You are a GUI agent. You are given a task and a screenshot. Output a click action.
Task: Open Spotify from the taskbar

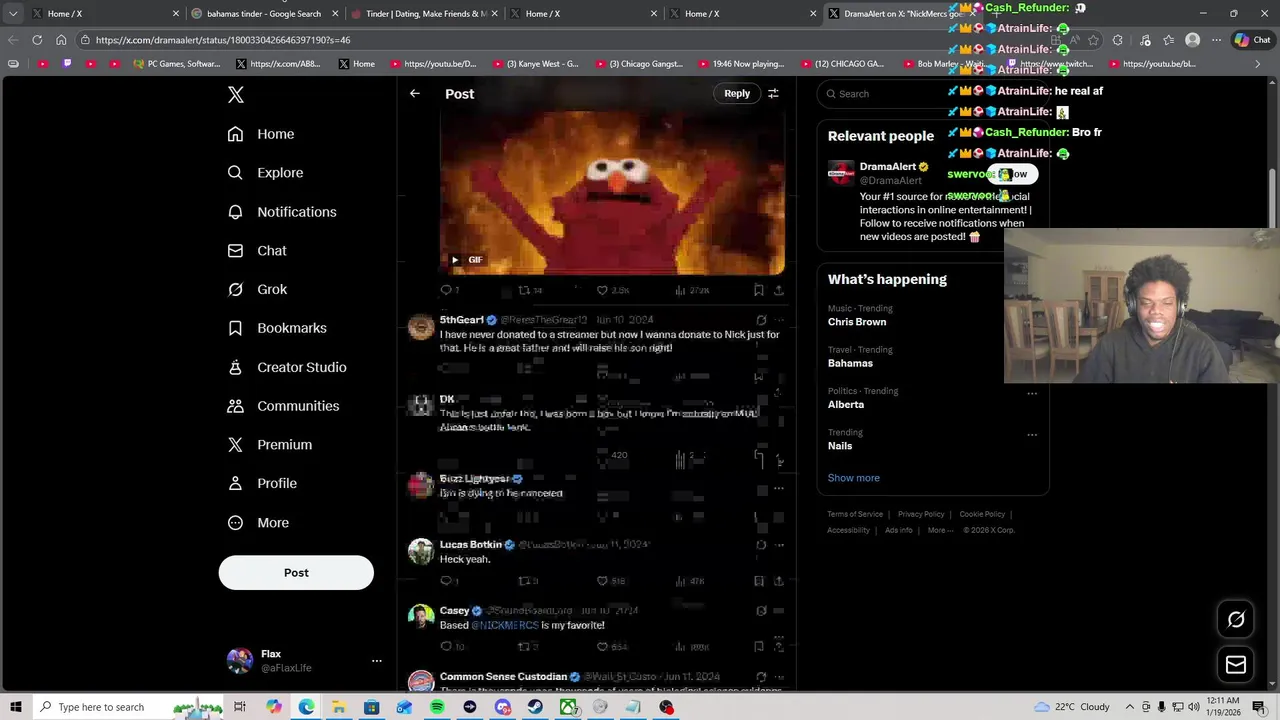coord(437,707)
